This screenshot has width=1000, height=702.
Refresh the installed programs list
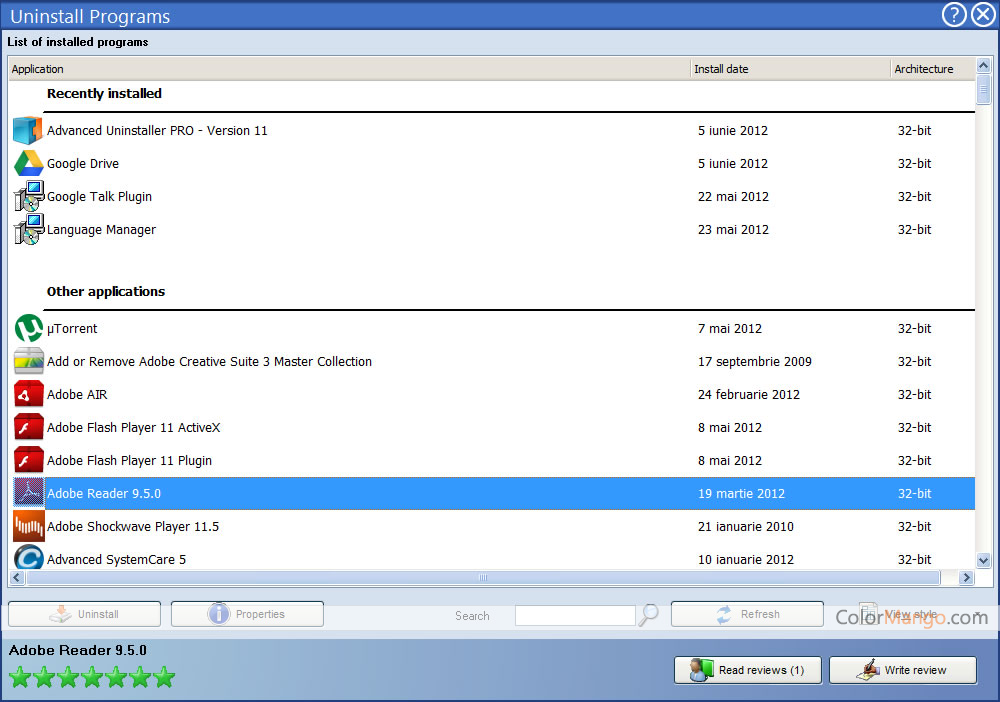tap(746, 614)
